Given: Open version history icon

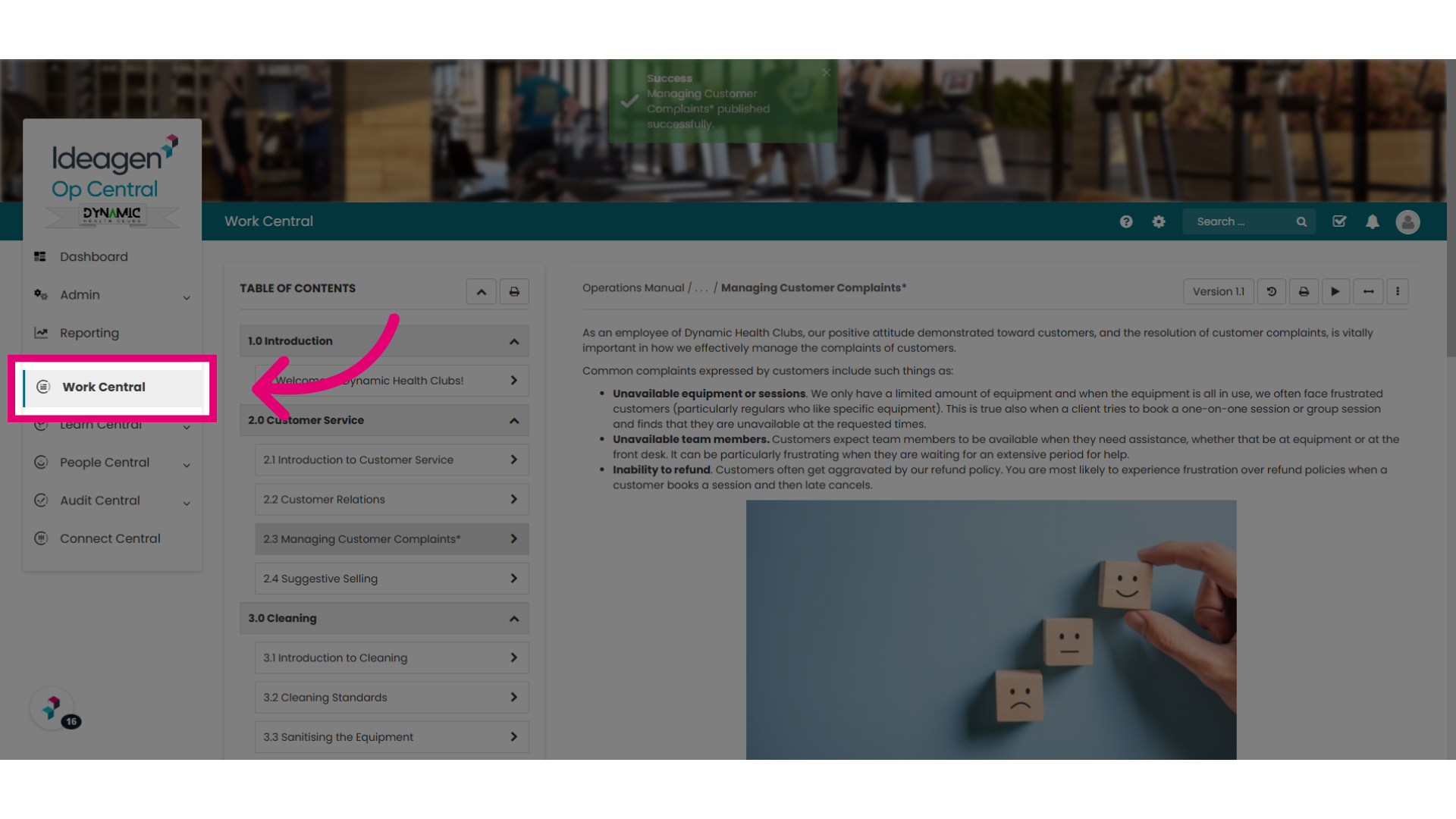Looking at the screenshot, I should [1272, 291].
